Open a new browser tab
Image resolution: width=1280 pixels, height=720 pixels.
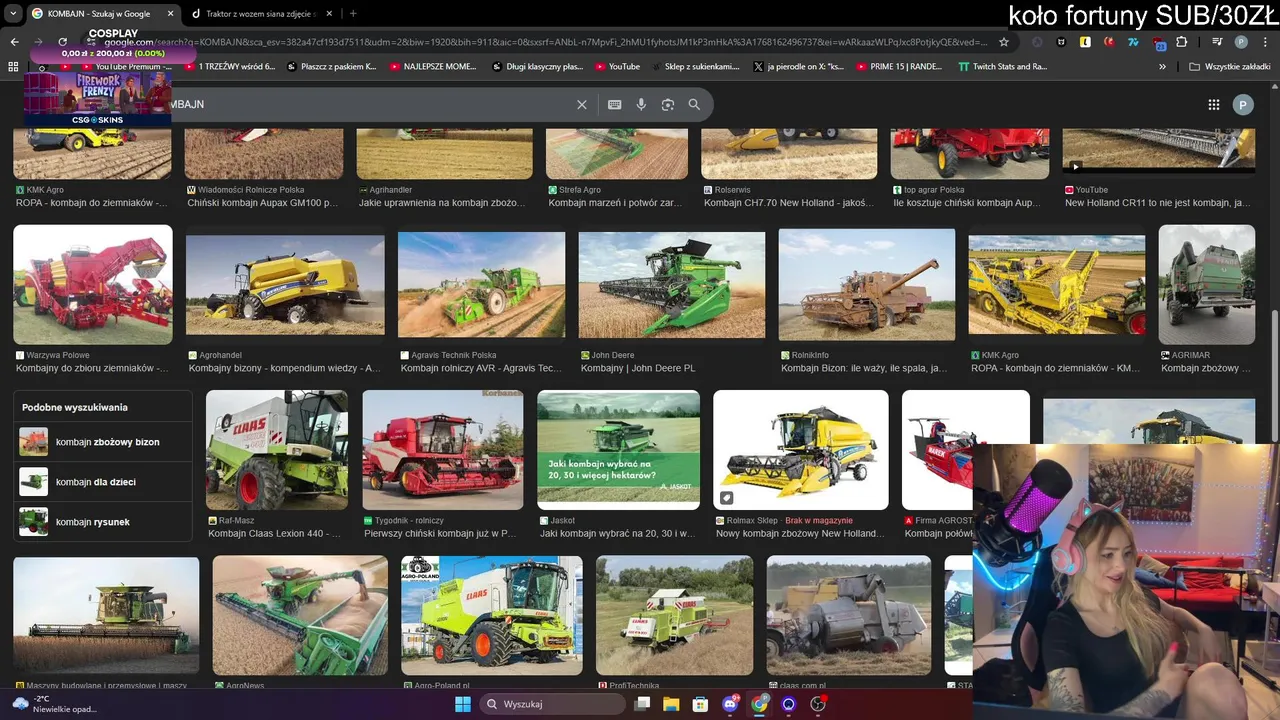[x=353, y=14]
